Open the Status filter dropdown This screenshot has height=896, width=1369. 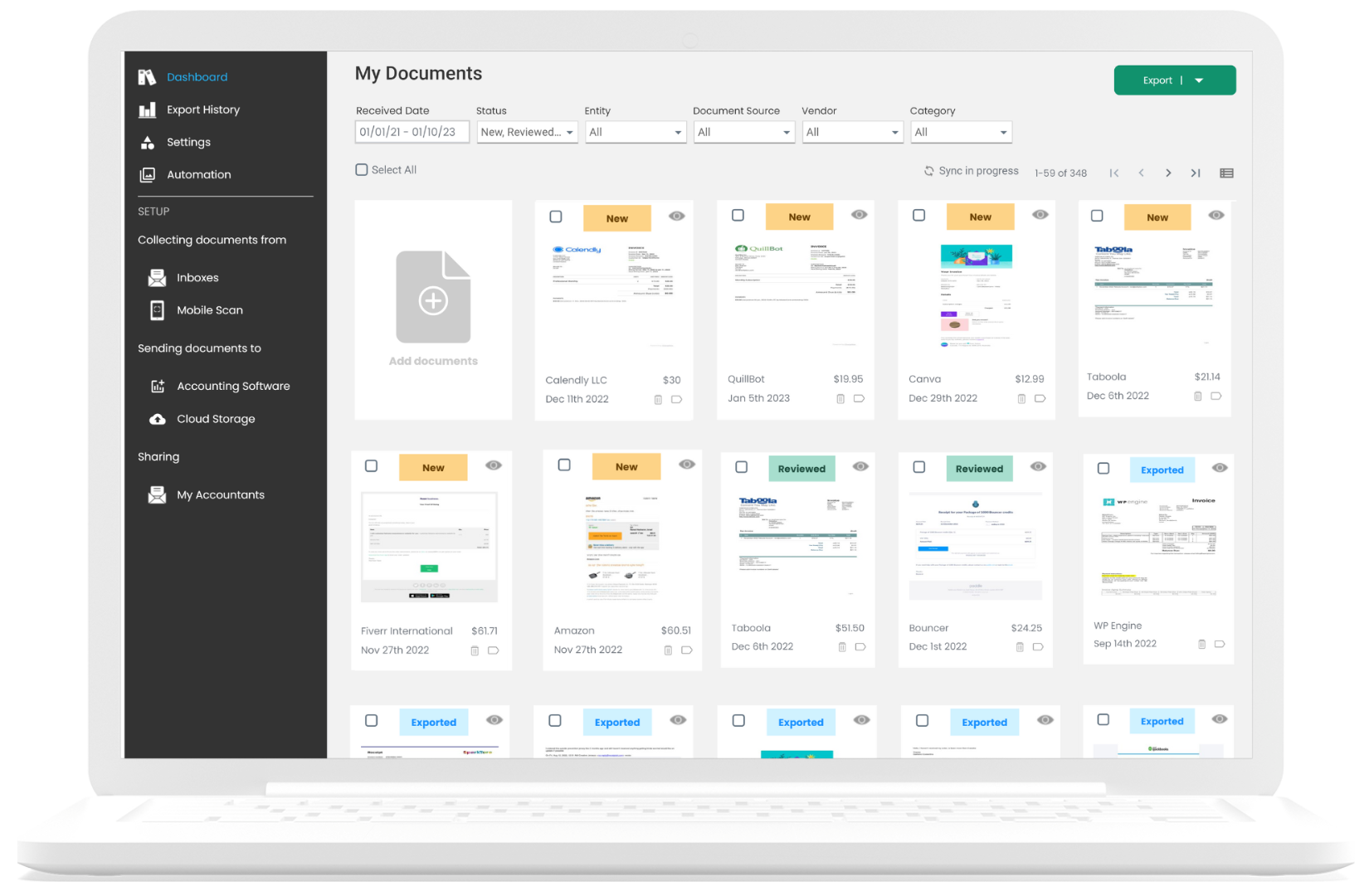point(527,132)
